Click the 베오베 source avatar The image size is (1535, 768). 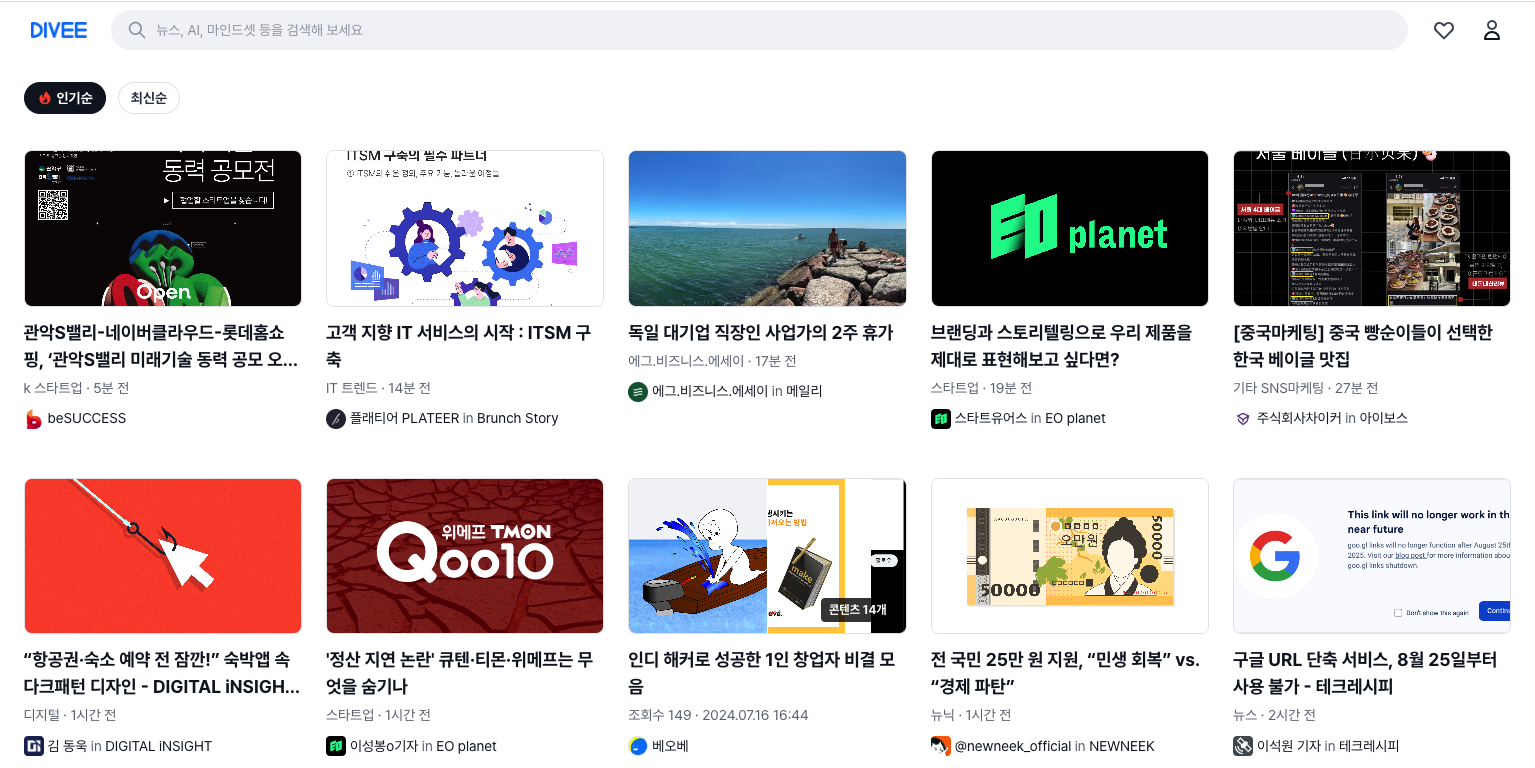pos(638,746)
